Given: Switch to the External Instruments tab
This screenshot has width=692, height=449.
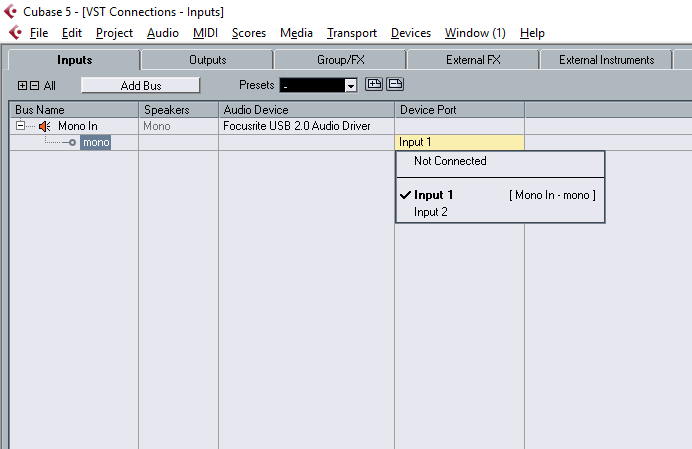Looking at the screenshot, I should click(606, 60).
